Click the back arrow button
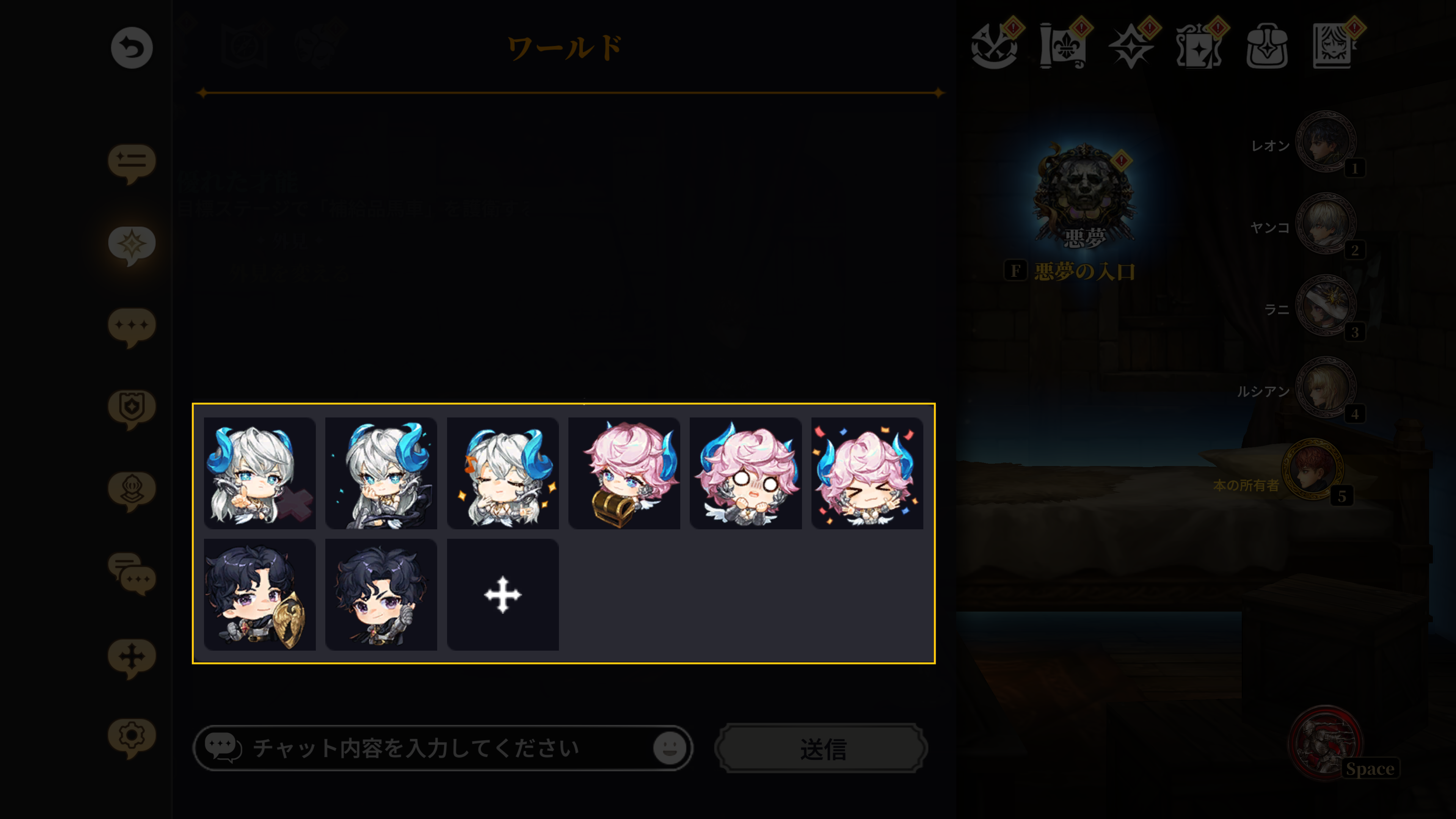The image size is (1456, 819). point(131,48)
